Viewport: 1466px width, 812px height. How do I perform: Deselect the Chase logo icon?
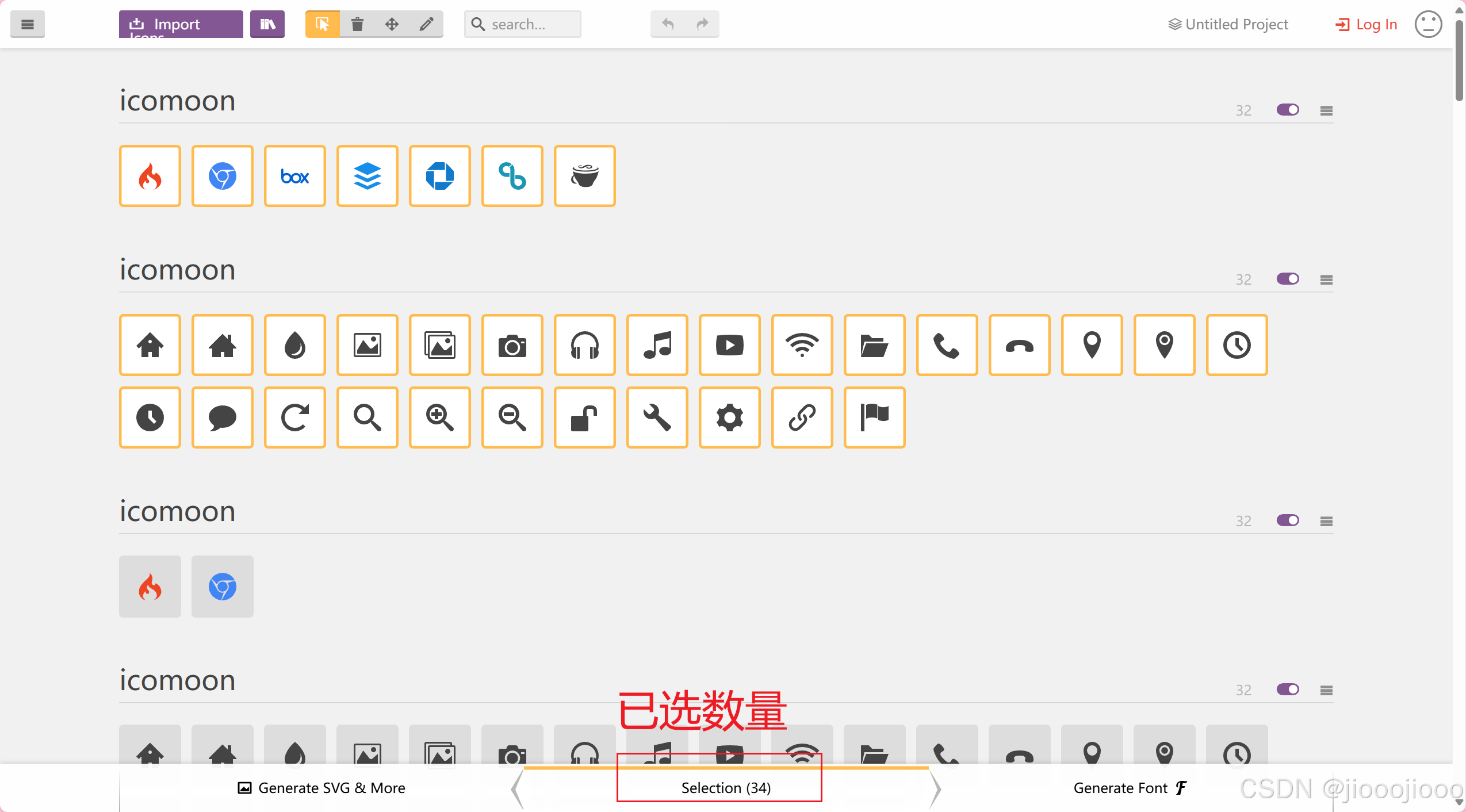click(x=440, y=176)
